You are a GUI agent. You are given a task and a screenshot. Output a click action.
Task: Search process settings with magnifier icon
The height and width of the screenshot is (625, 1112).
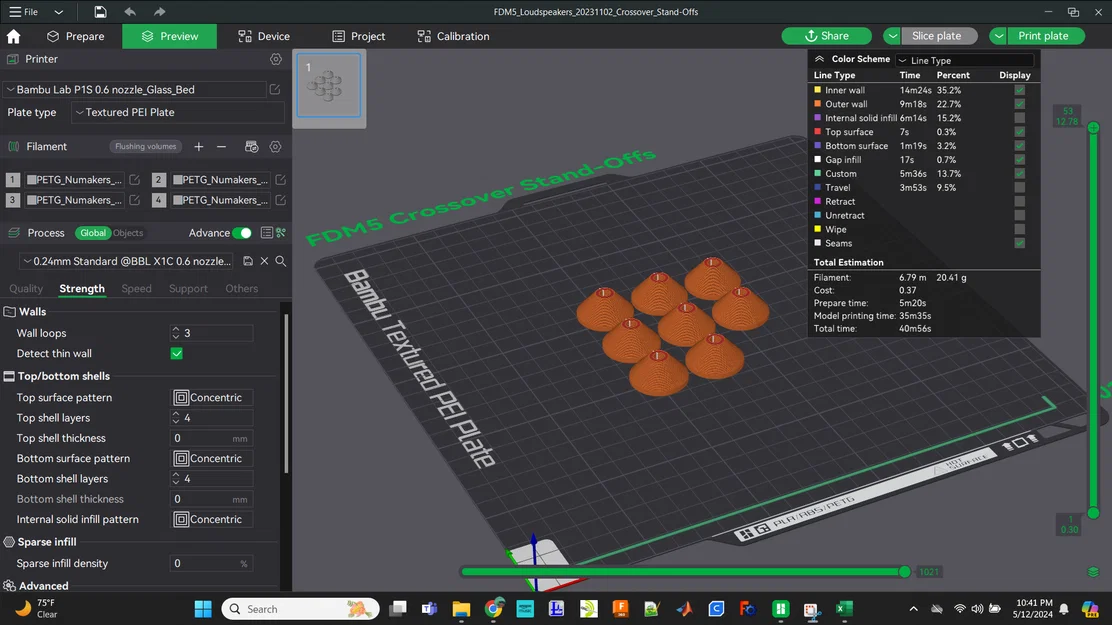pyautogui.click(x=281, y=261)
